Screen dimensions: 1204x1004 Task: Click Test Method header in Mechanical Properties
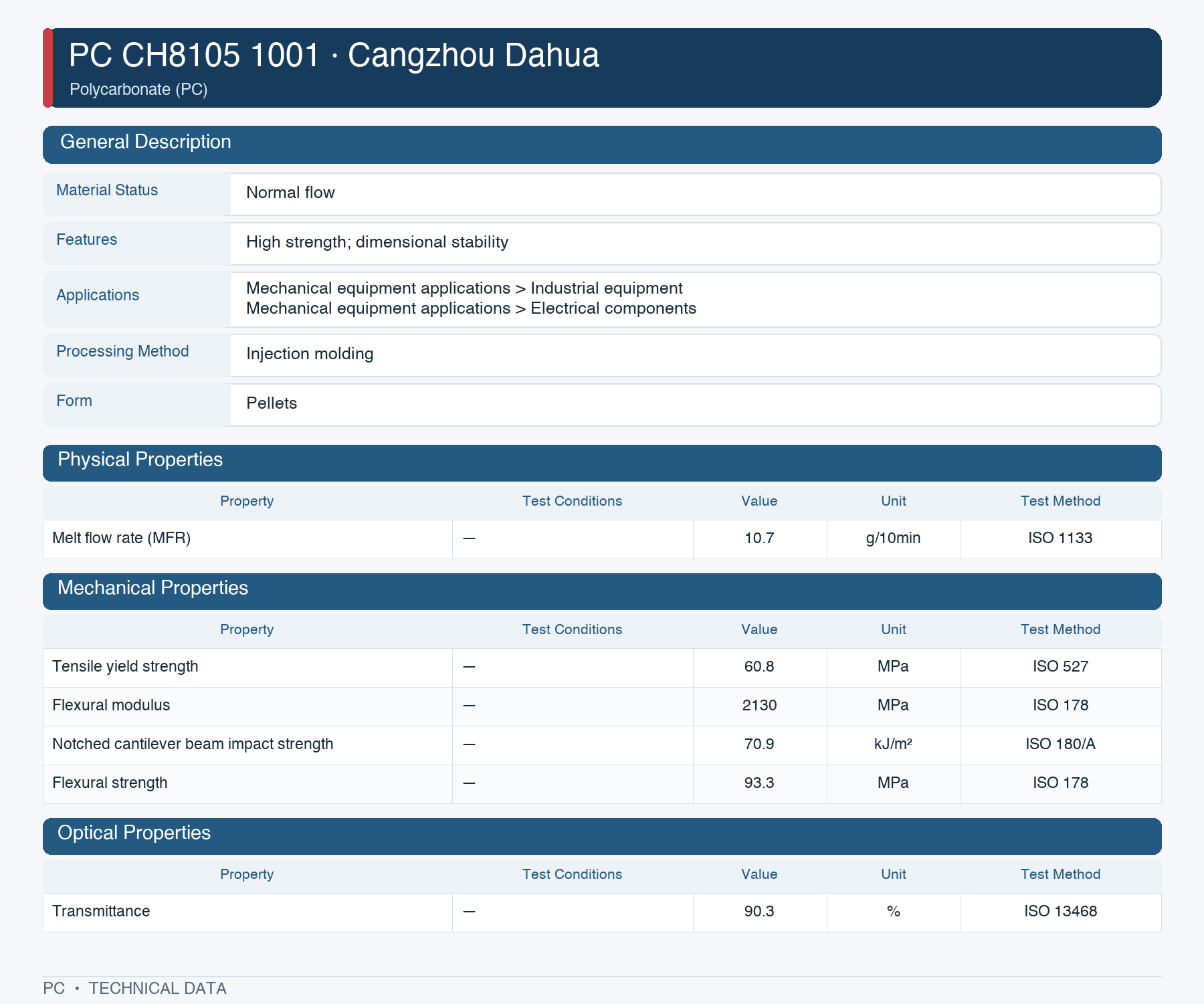(x=1060, y=629)
